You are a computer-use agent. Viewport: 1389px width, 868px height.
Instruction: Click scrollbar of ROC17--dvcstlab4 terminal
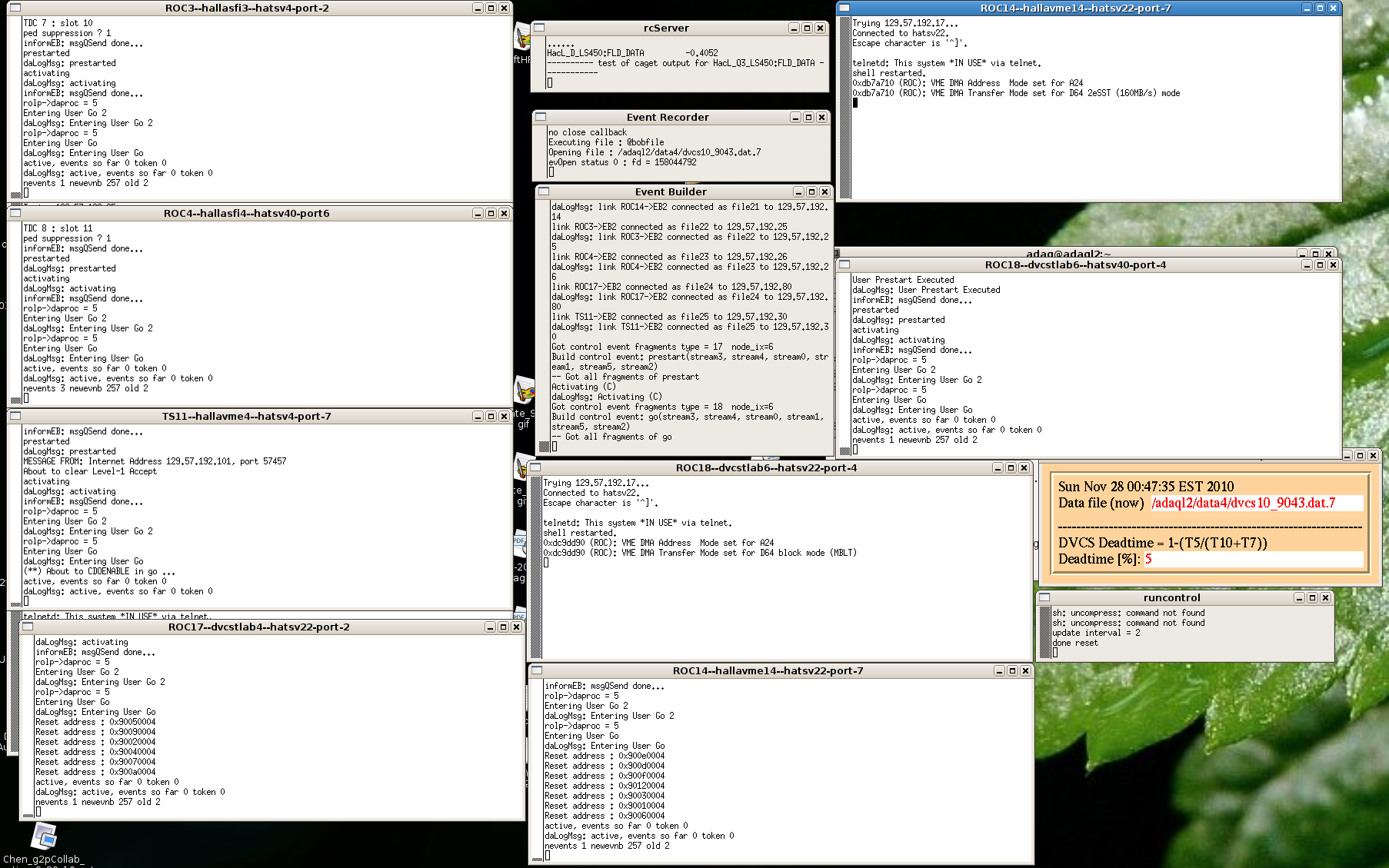[x=28, y=727]
